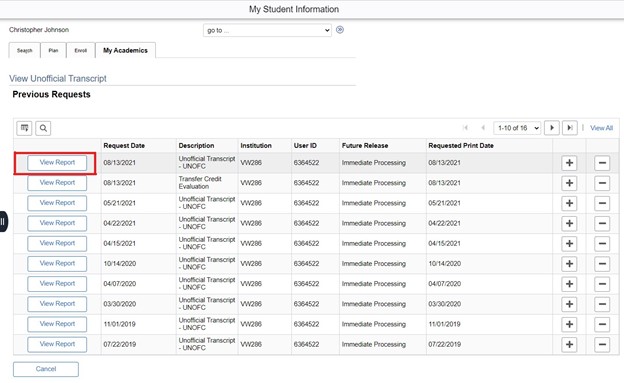Image resolution: width=624 pixels, height=383 pixels.
Task: Click the Previous Requests heading
Action: (51, 94)
